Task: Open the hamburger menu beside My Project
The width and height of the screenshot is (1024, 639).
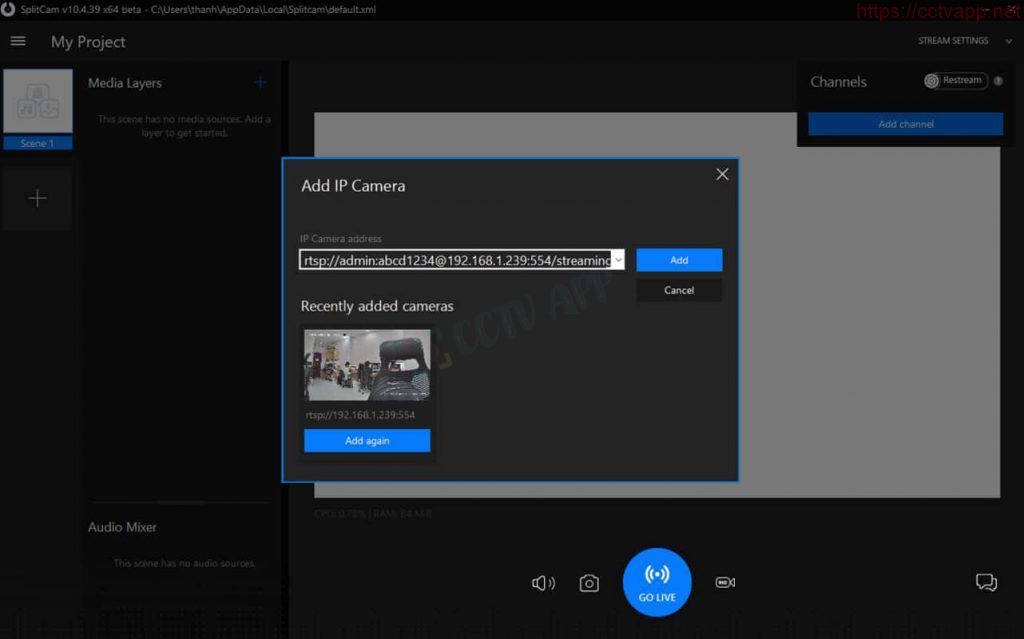Action: 18,41
